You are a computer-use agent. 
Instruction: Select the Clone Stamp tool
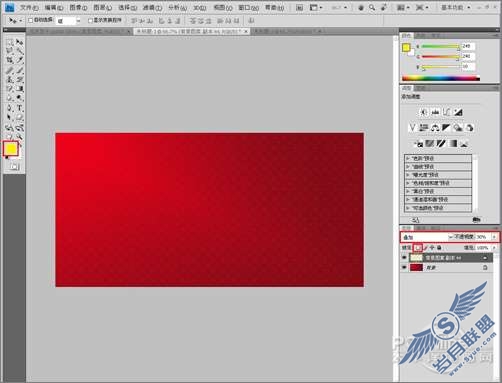pyautogui.click(x=9, y=80)
